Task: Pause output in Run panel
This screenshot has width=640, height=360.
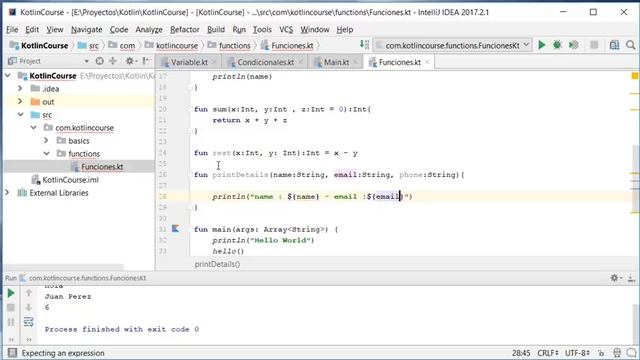Action: [x=11, y=322]
